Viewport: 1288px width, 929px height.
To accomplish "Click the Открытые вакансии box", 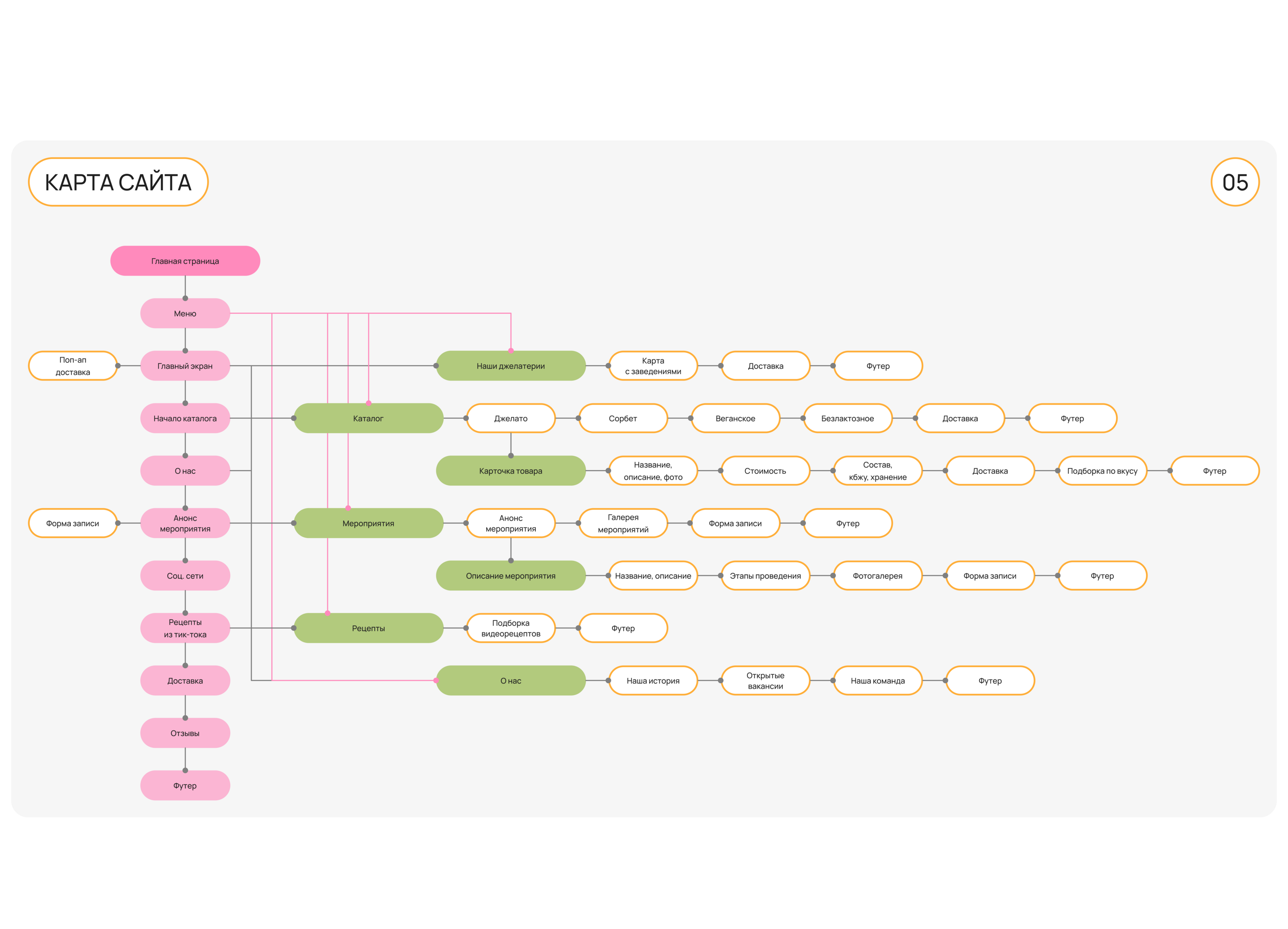I will point(765,681).
